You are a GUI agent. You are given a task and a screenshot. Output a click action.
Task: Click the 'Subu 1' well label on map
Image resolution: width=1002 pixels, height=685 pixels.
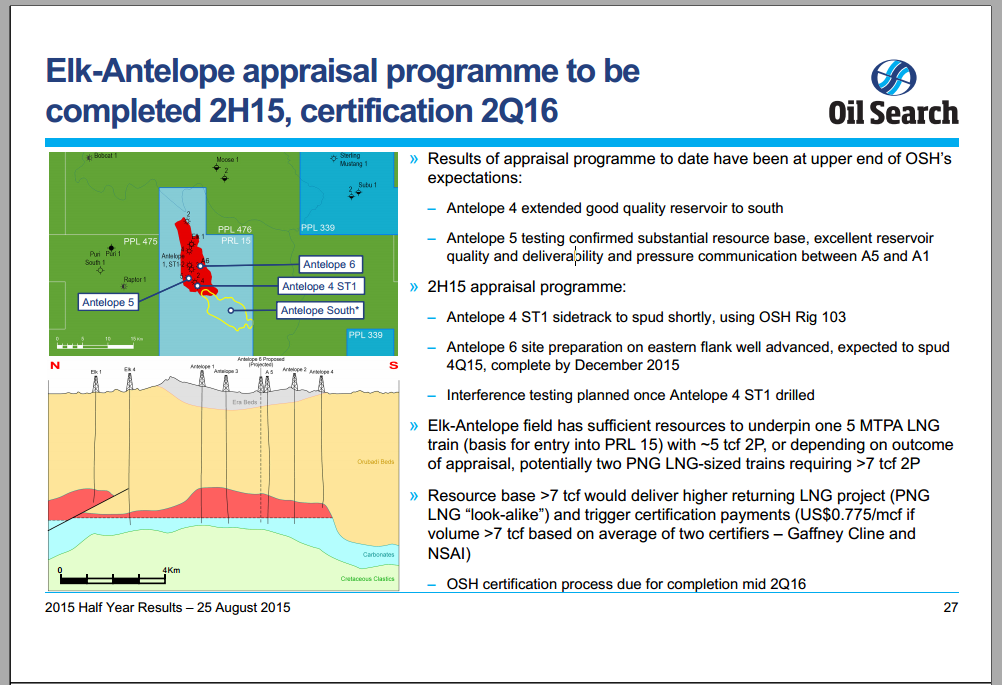coord(367,185)
